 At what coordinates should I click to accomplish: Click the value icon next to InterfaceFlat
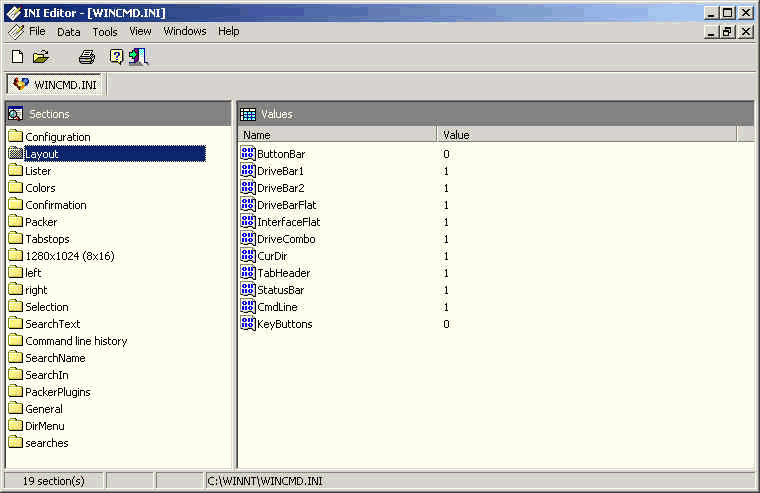pos(248,222)
